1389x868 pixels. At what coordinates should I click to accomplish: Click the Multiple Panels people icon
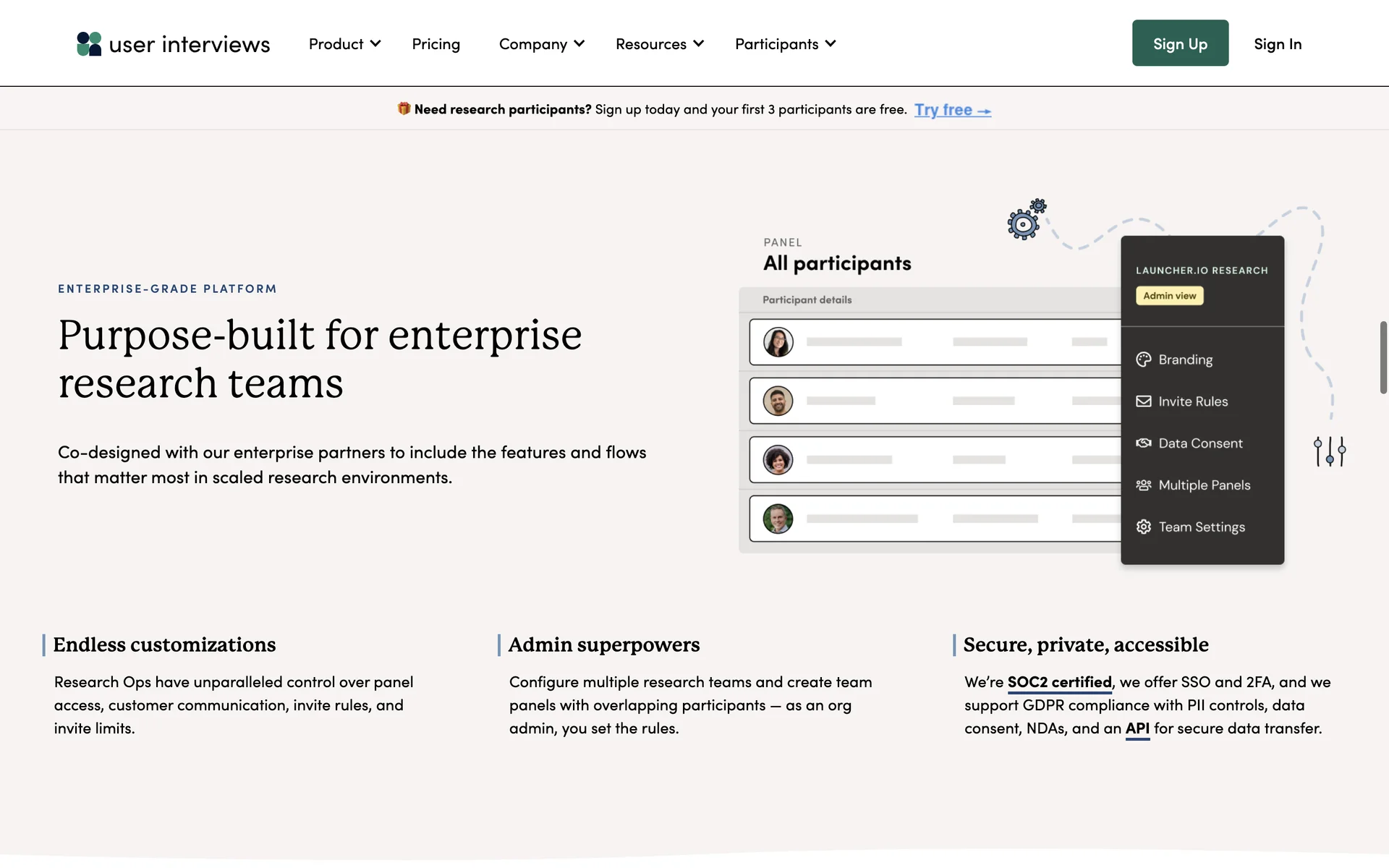1143,485
